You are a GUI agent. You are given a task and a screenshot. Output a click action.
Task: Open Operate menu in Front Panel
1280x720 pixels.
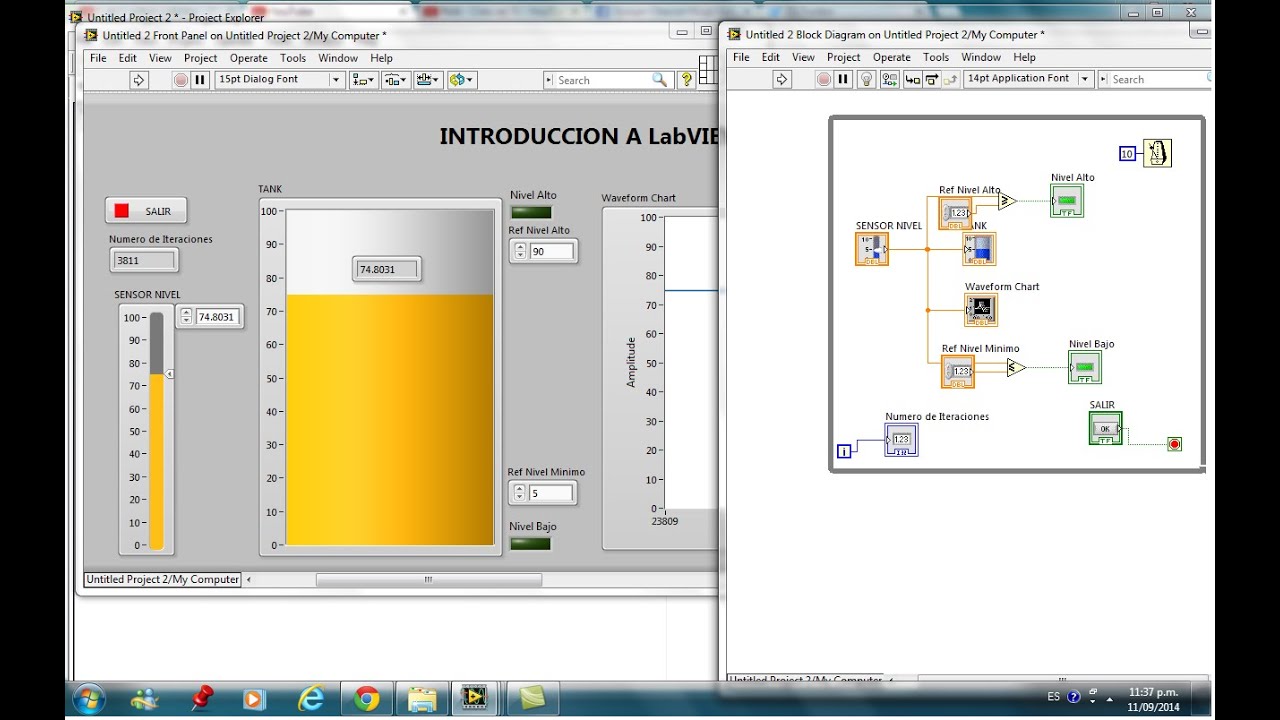click(249, 58)
